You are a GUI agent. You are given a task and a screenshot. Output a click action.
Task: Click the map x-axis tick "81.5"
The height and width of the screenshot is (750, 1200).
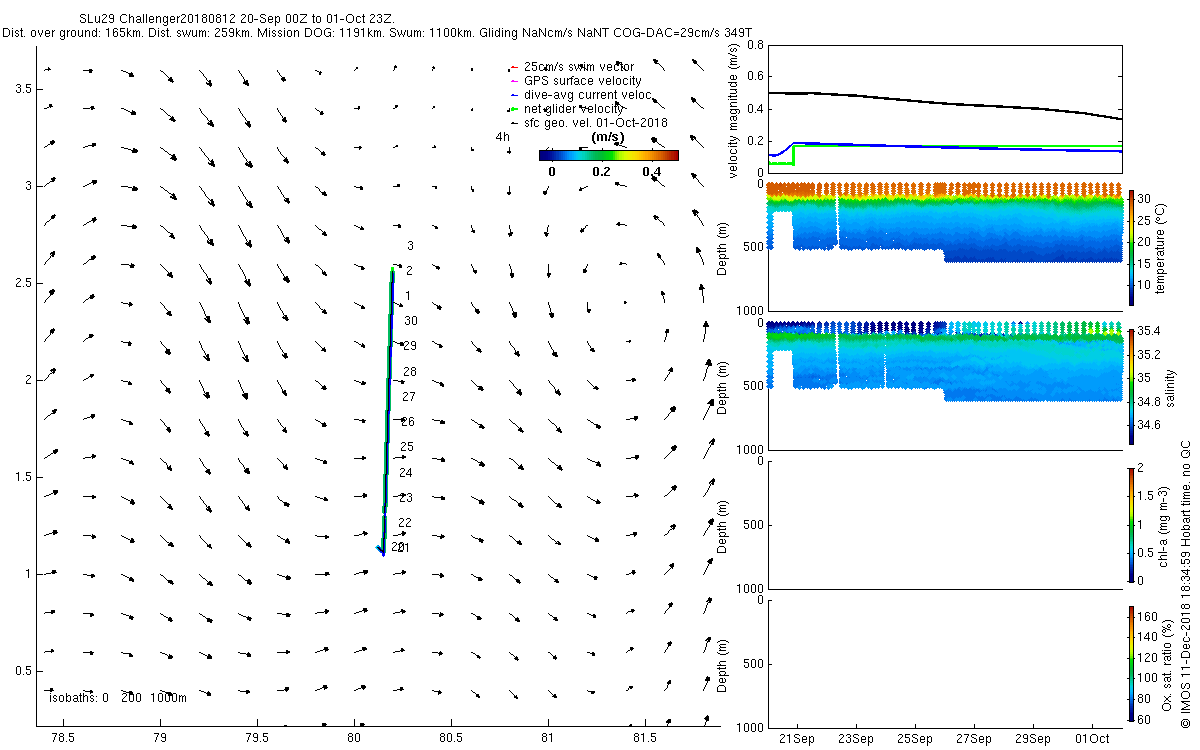click(x=645, y=738)
